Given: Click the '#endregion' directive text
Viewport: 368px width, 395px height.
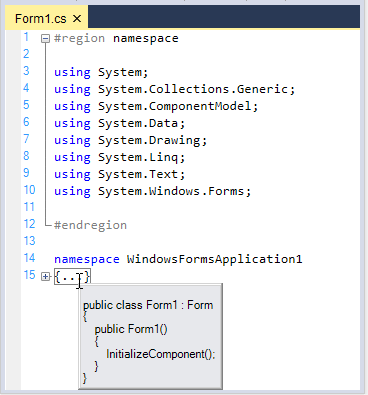Looking at the screenshot, I should pos(90,225).
